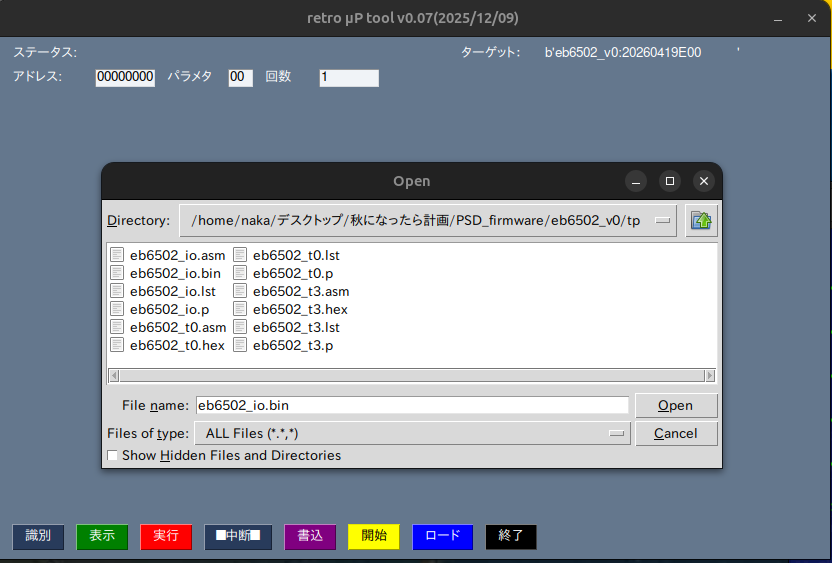Click the file icon next to eb6502_io.asm
Image resolution: width=832 pixels, height=563 pixels.
coord(117,255)
